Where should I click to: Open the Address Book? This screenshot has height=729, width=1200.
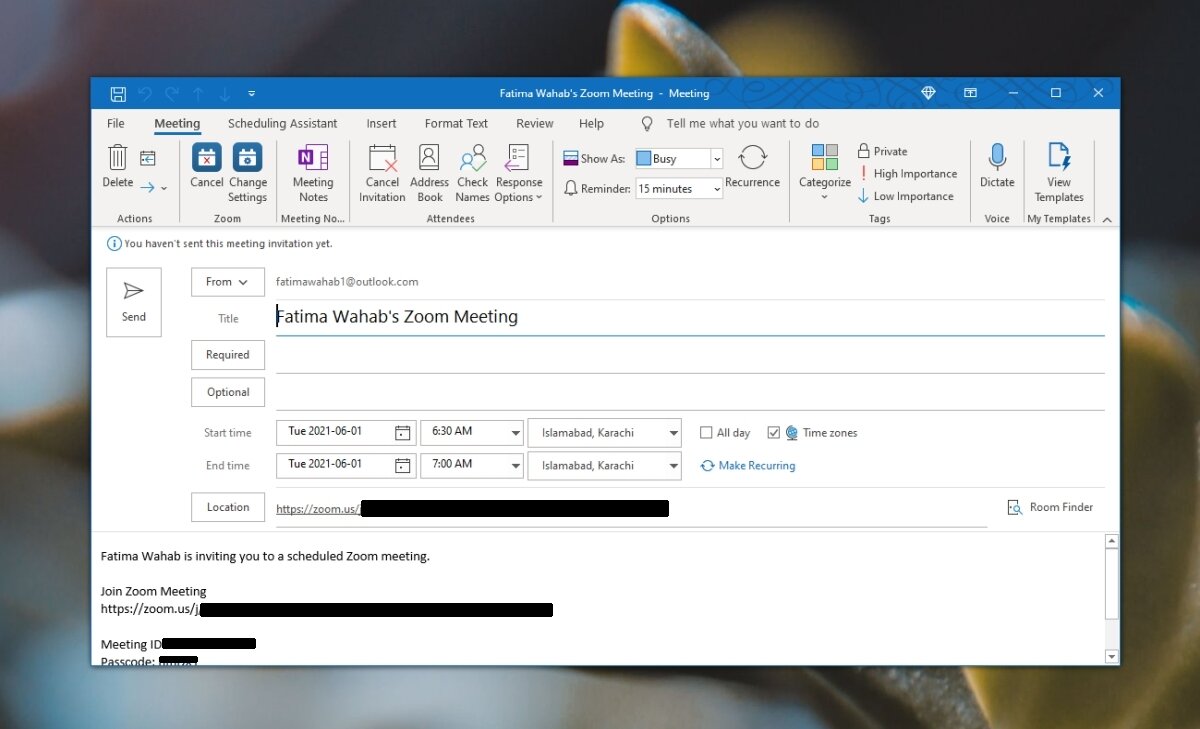429,170
